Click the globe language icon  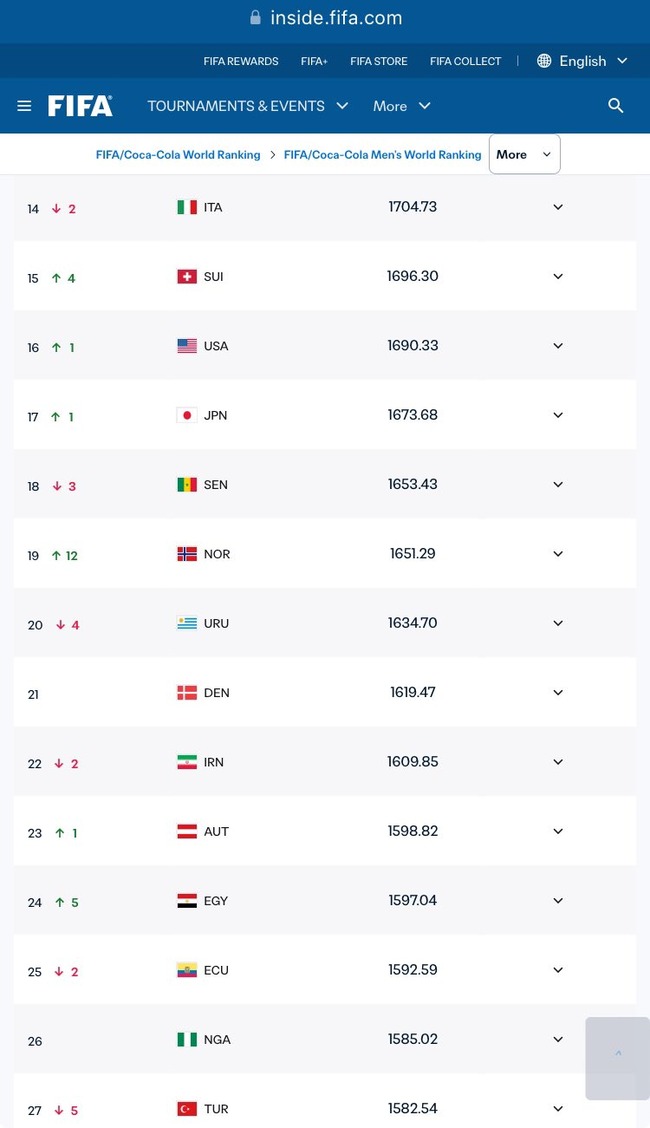point(544,61)
